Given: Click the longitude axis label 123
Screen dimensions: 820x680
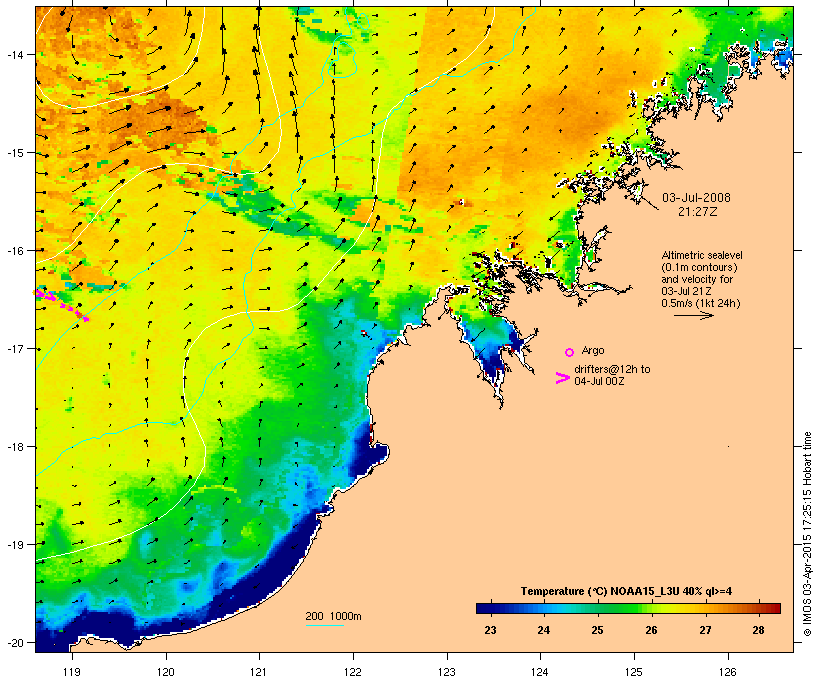Looking at the screenshot, I should pos(447,672).
